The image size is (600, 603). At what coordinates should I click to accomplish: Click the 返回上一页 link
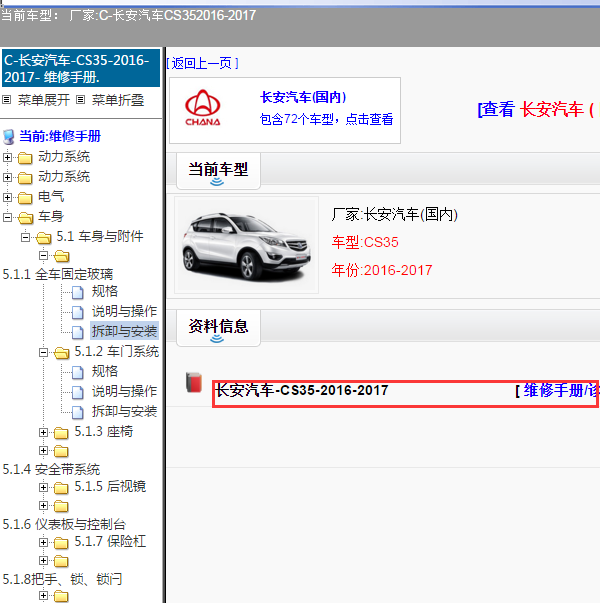pyautogui.click(x=203, y=63)
